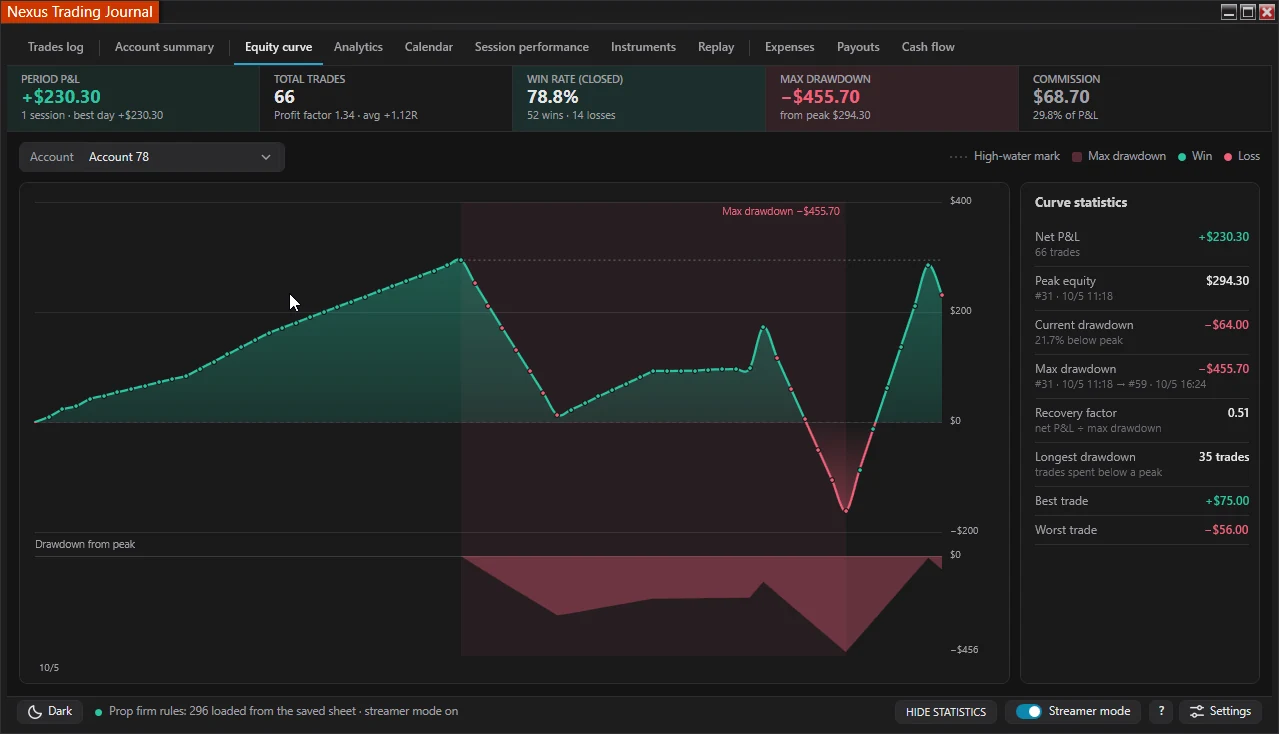Switch to Session performance tab
This screenshot has height=734, width=1279.
[x=532, y=47]
